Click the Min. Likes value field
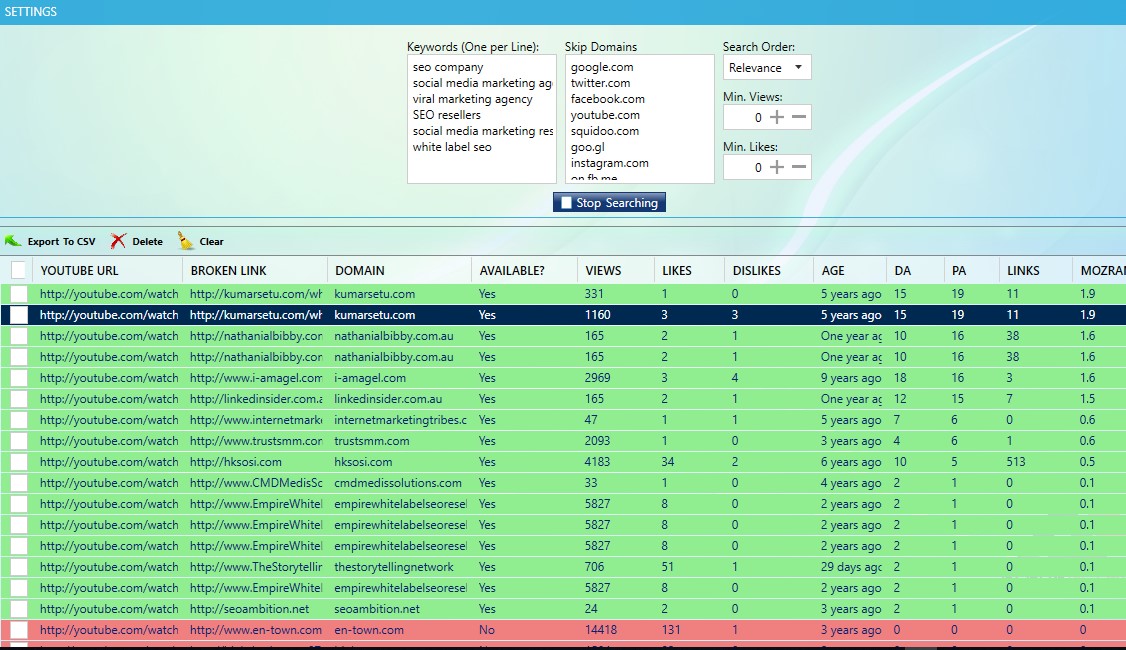The height and width of the screenshot is (650, 1126). pyautogui.click(x=745, y=167)
